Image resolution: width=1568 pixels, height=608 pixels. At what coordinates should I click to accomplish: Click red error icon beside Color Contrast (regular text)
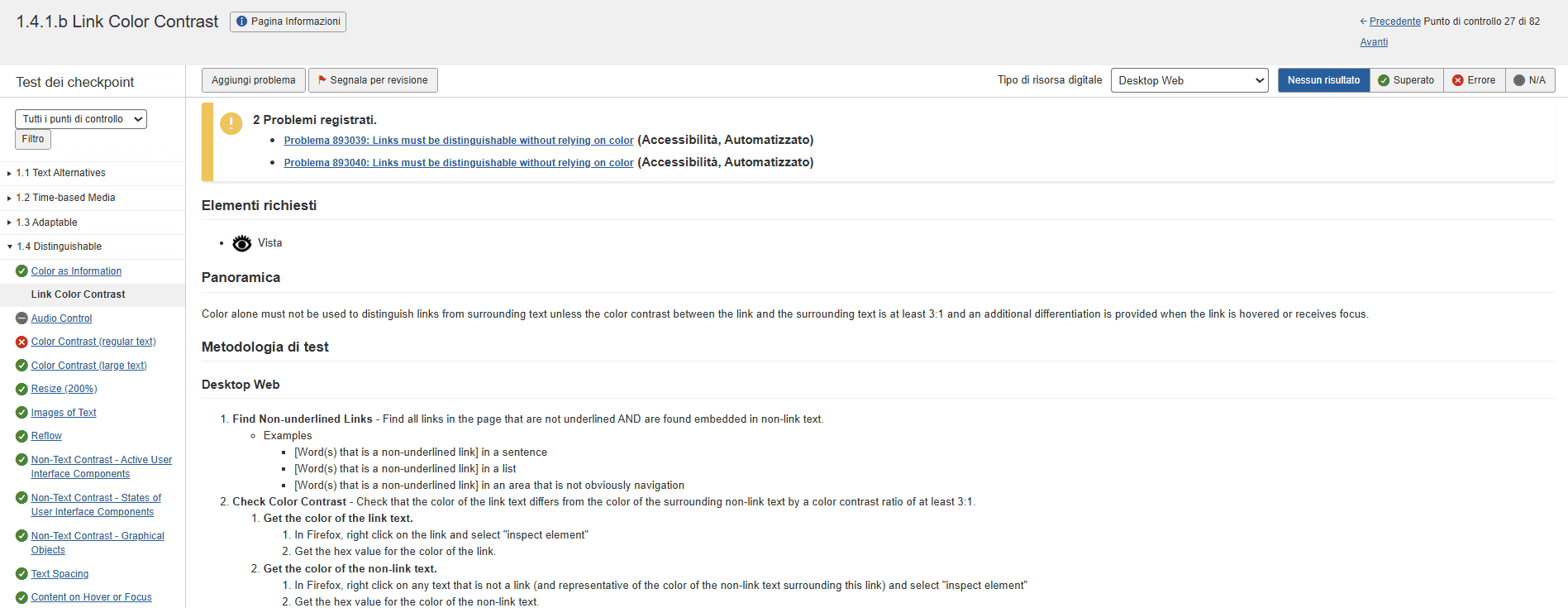click(x=21, y=342)
